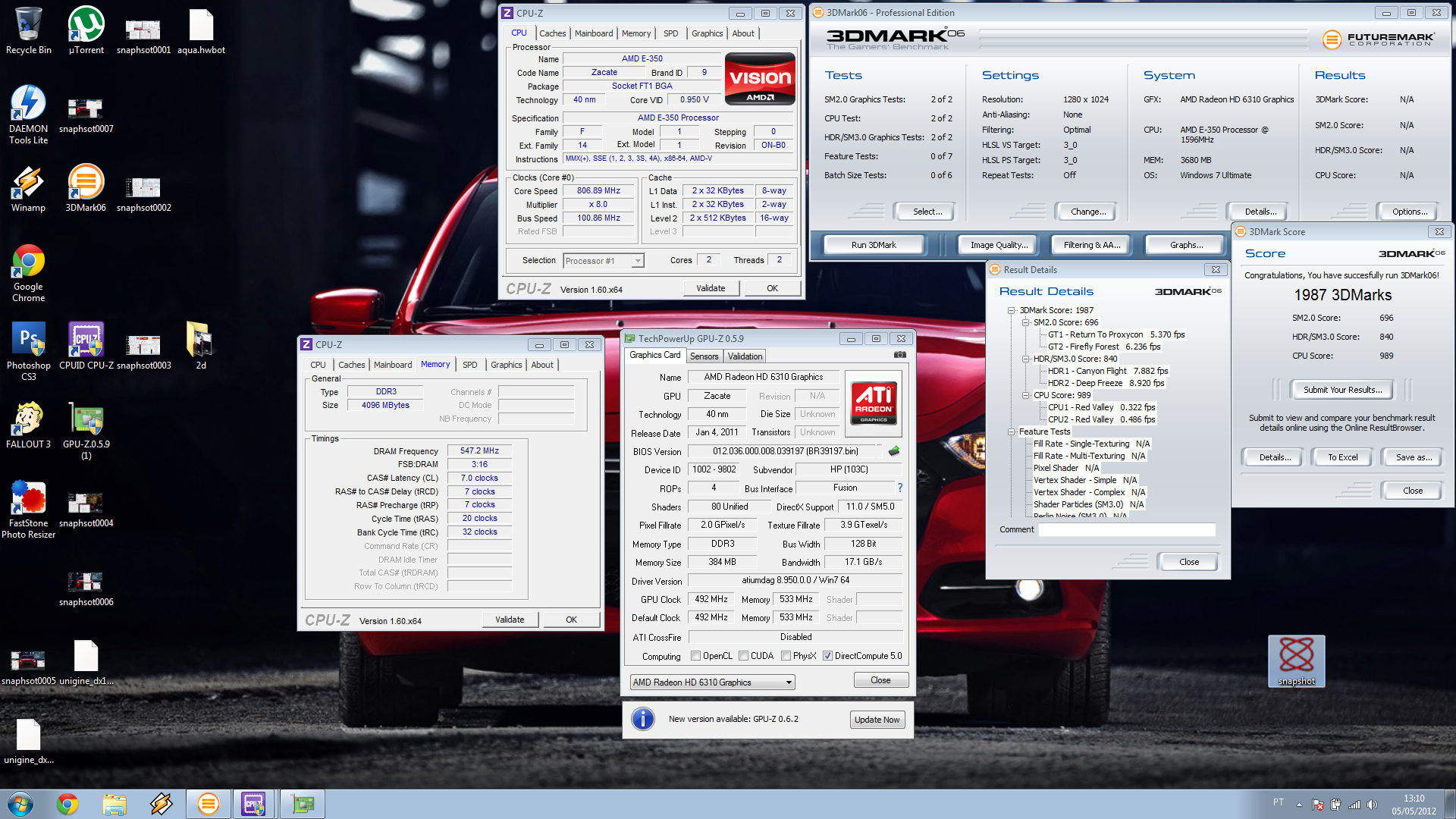Collapse the Feature Tests tree node

(x=1011, y=431)
